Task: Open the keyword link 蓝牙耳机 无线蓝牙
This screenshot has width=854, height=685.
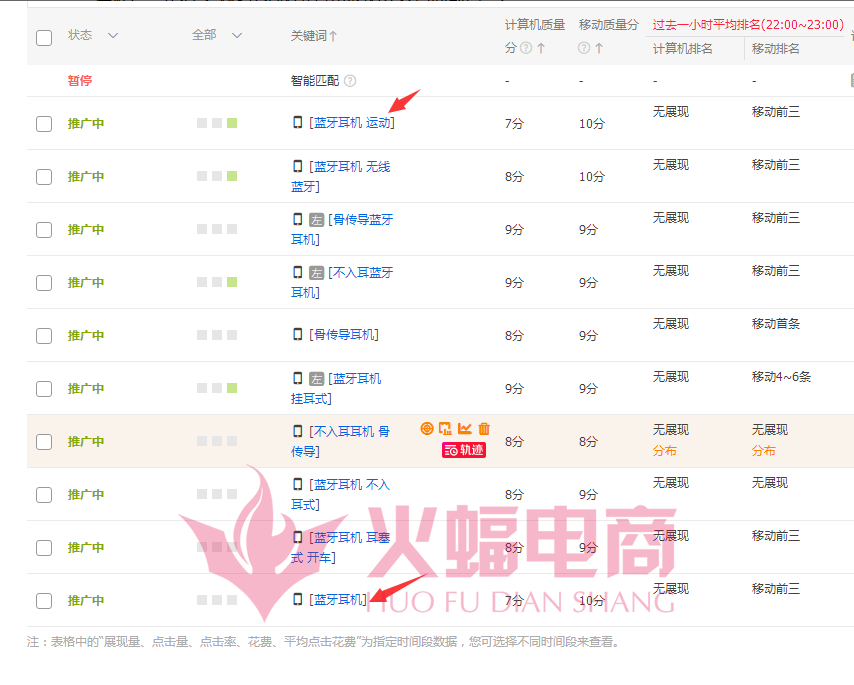Action: [x=350, y=167]
